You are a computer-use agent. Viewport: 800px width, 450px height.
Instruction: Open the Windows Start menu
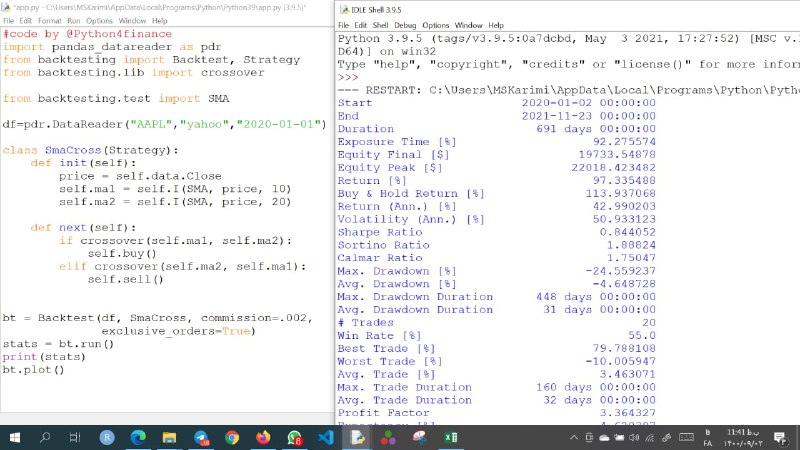coord(15,437)
